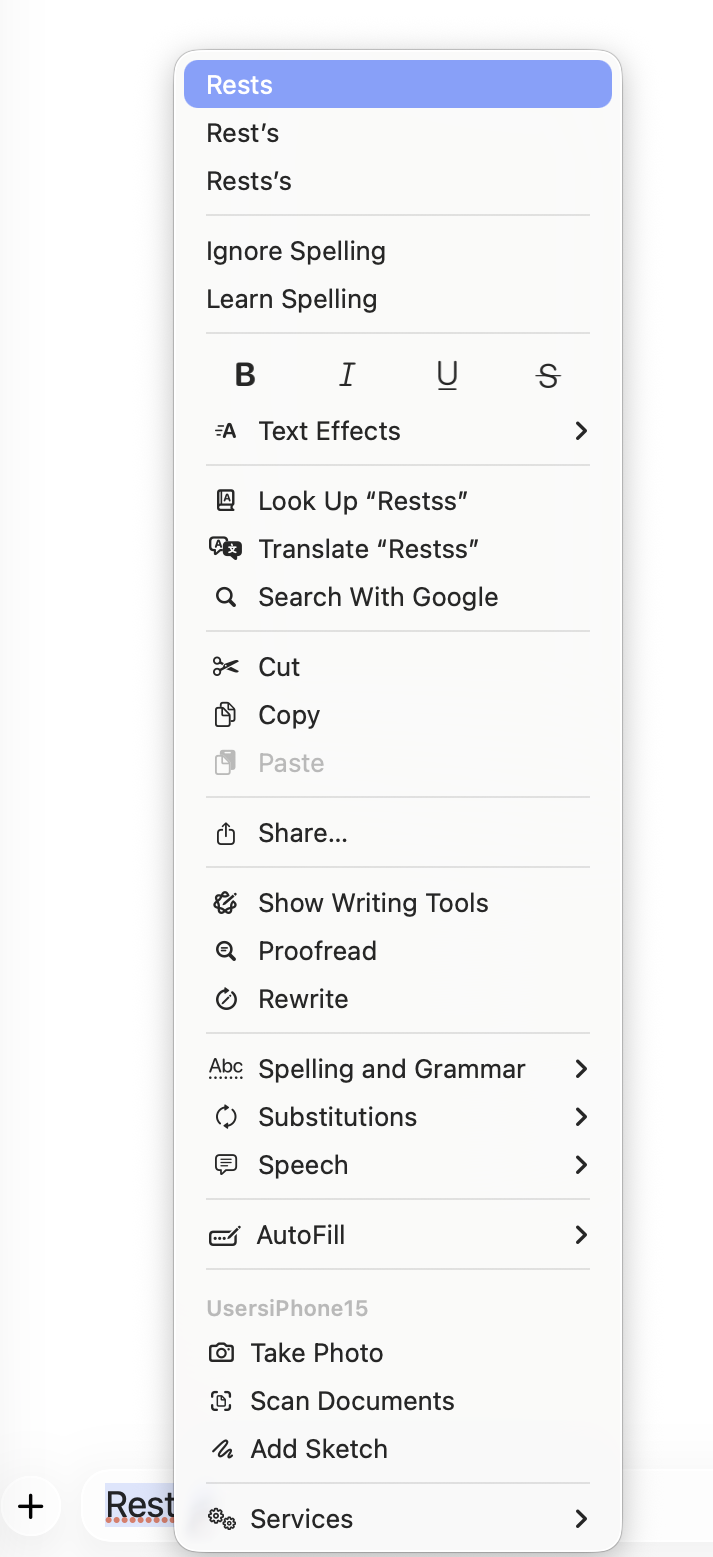Click the Translate "Restss" icon
Screen dimensions: 713x1557
(x=226, y=549)
